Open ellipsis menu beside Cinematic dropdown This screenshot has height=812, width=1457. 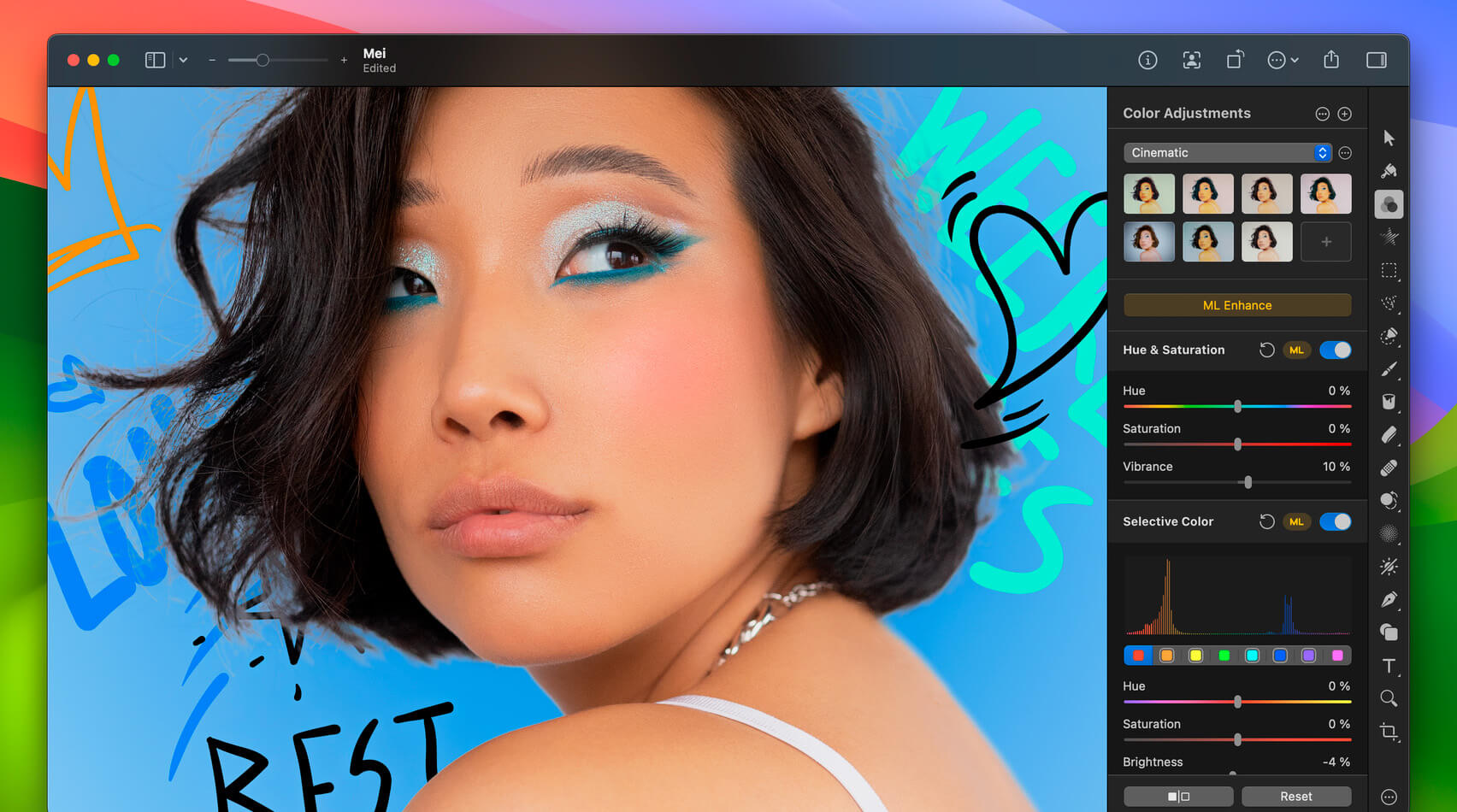(1345, 153)
